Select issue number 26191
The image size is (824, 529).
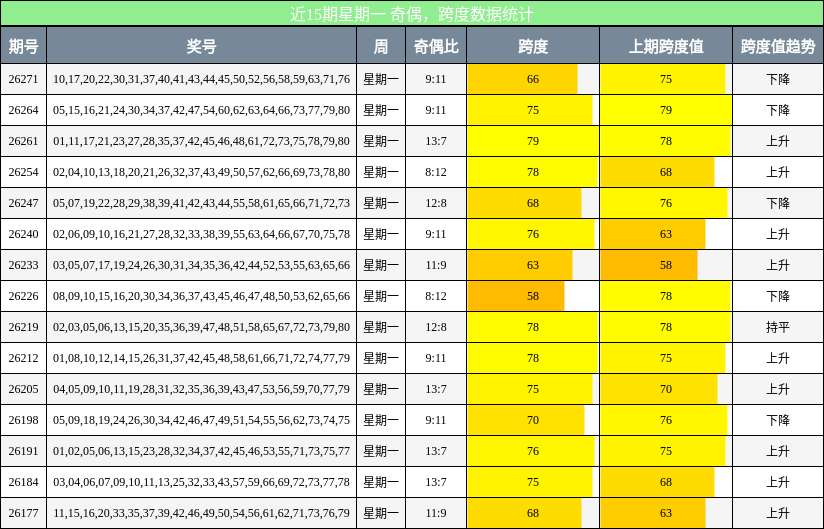(x=24, y=451)
